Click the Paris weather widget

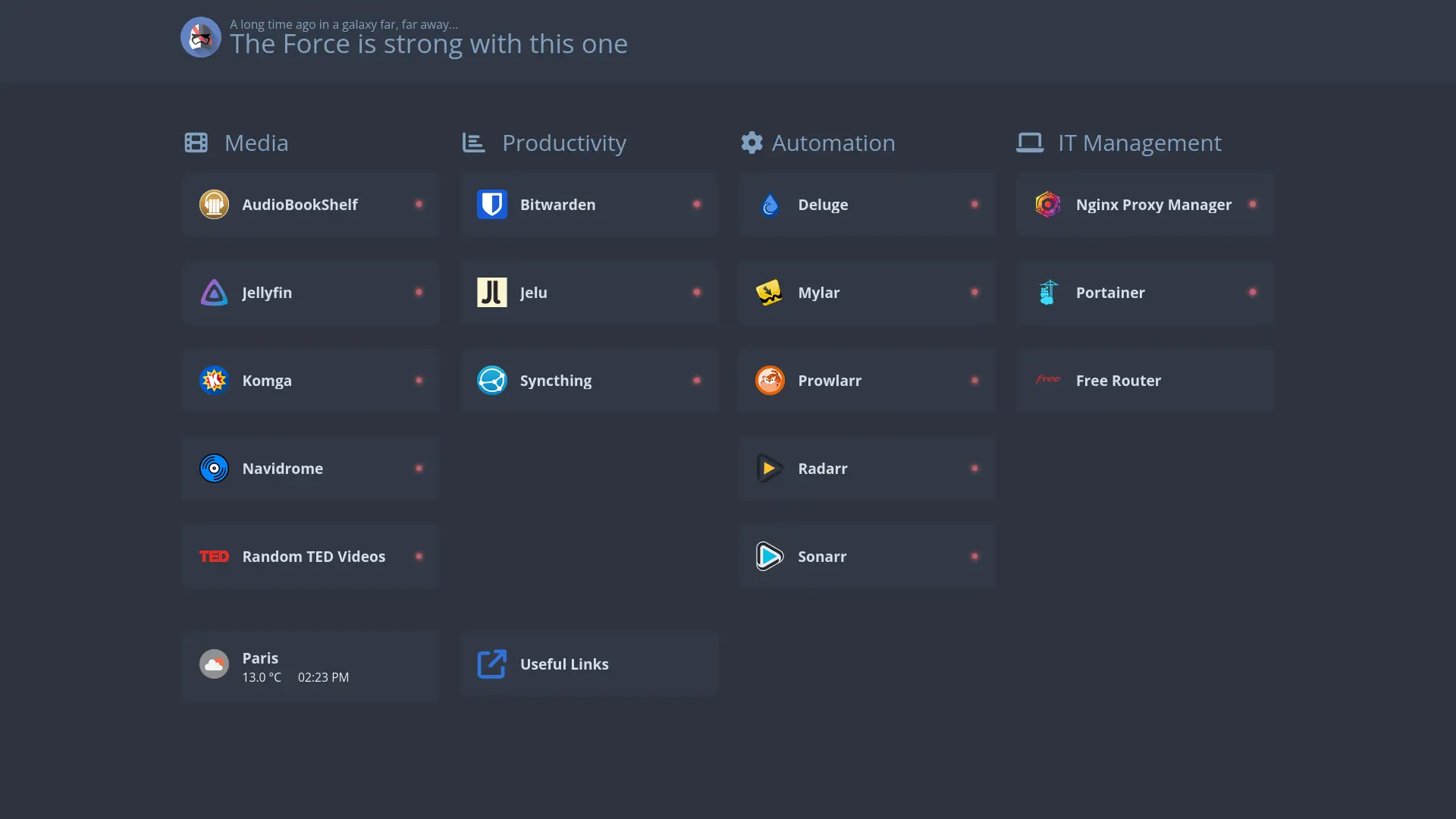tap(310, 666)
